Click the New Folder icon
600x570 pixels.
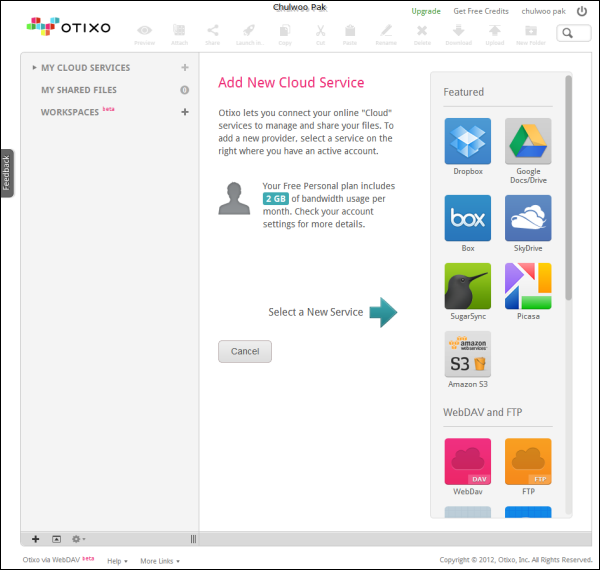click(x=531, y=30)
